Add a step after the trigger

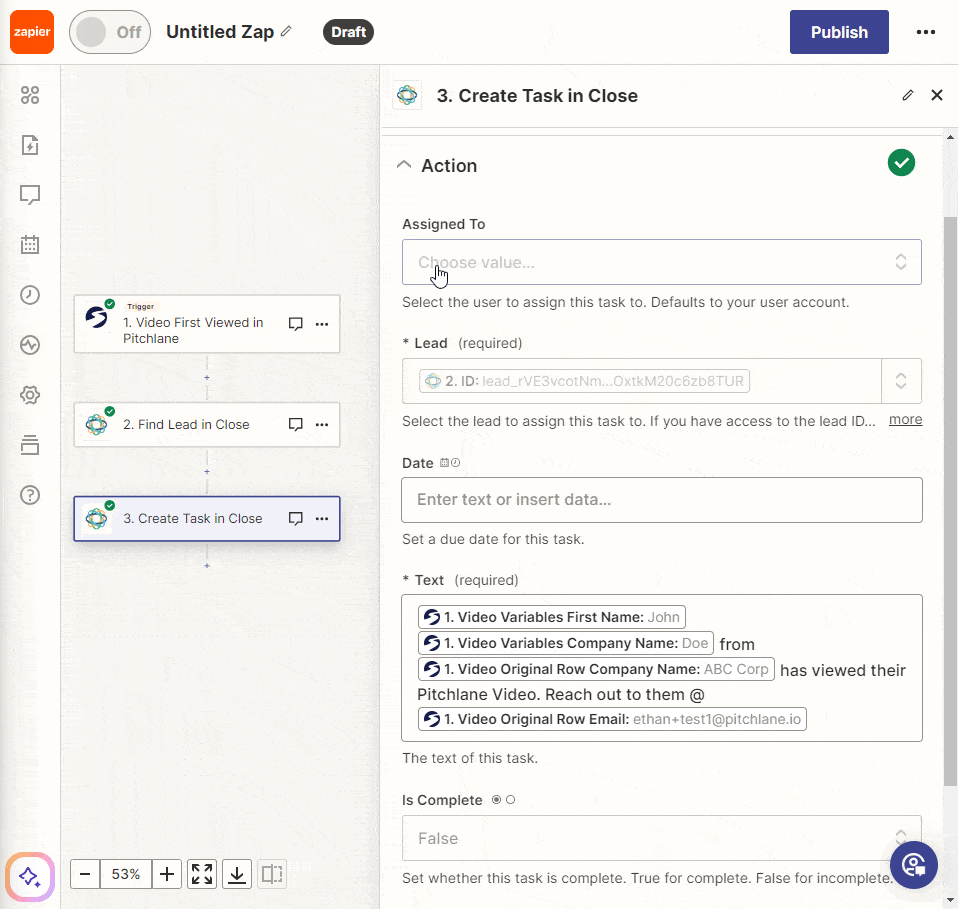pos(207,378)
